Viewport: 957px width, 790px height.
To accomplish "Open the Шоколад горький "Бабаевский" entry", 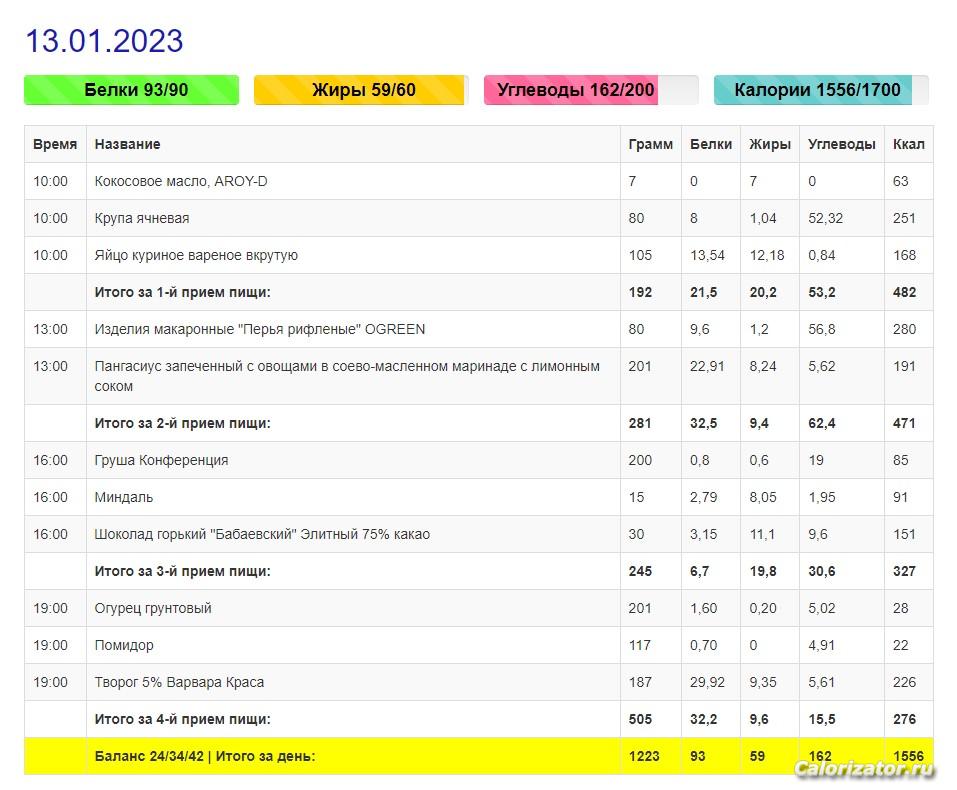I will coord(262,534).
